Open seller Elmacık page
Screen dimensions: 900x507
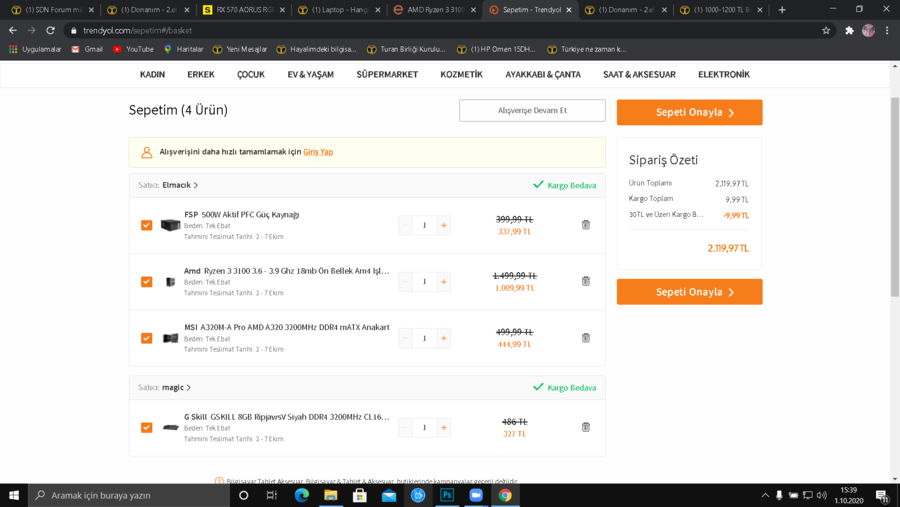180,185
